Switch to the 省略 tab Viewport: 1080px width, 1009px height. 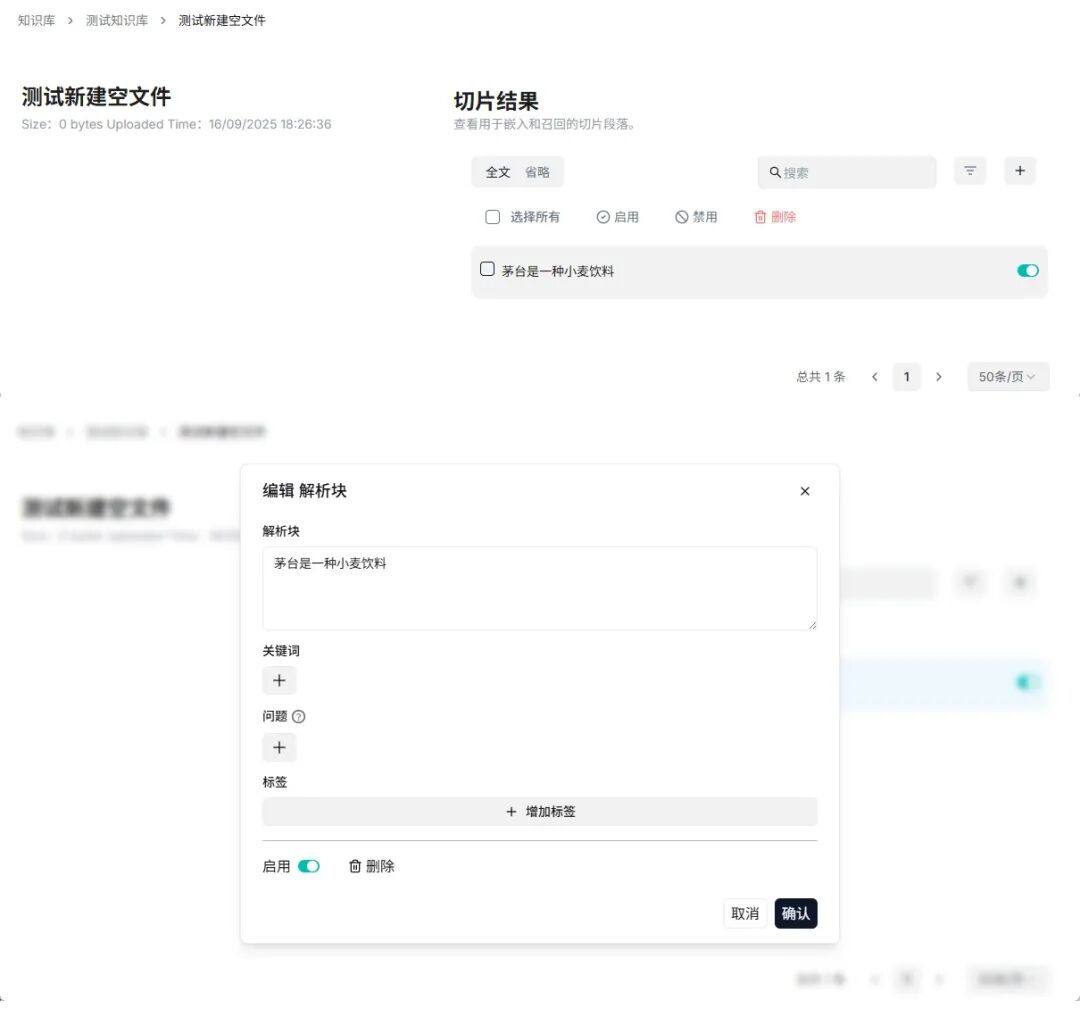pyautogui.click(x=536, y=172)
